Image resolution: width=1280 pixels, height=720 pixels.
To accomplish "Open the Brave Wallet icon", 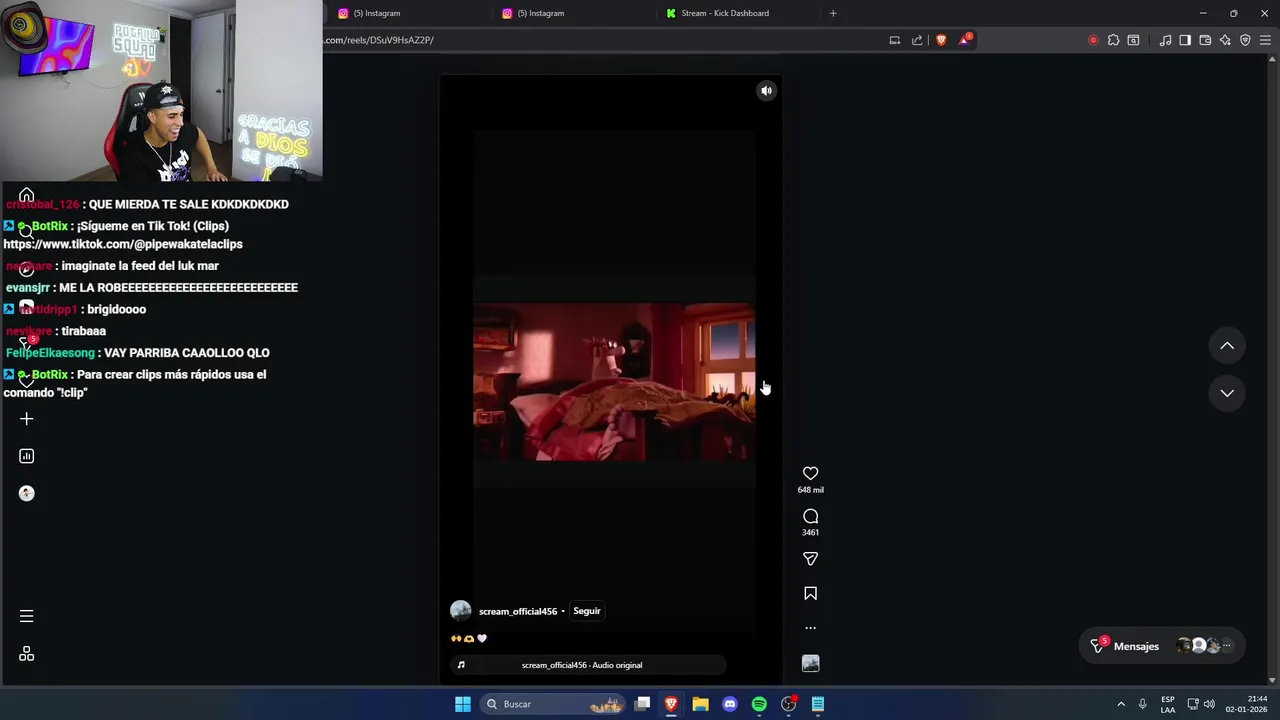I will pyautogui.click(x=1205, y=40).
